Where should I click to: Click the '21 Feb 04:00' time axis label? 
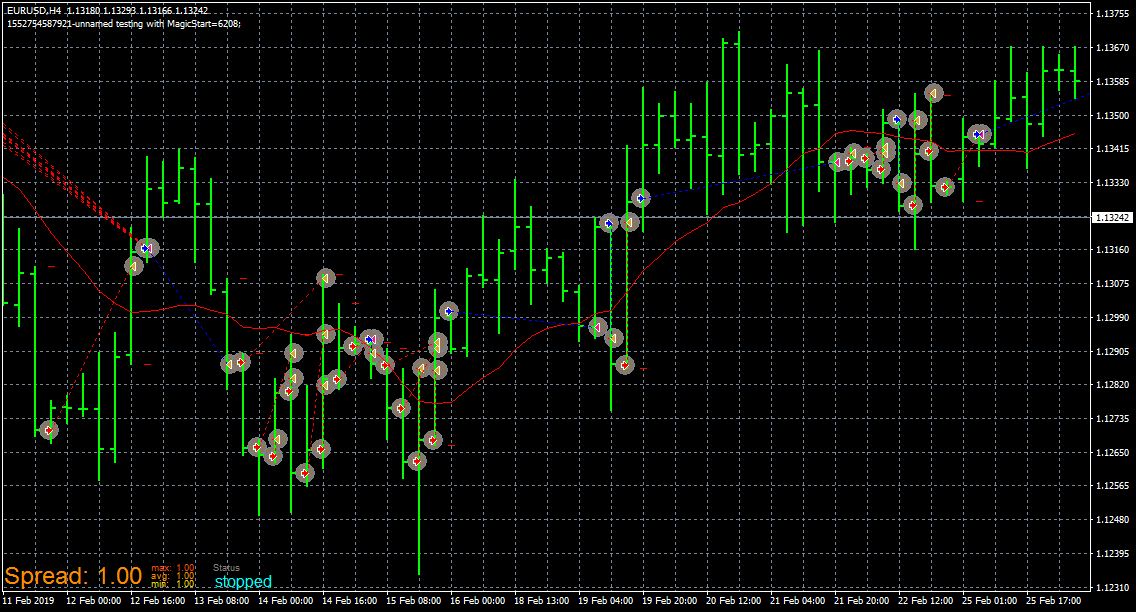click(798, 600)
